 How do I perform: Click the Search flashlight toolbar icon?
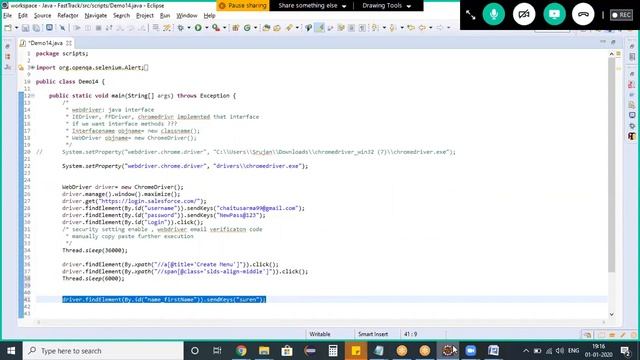[x=289, y=28]
